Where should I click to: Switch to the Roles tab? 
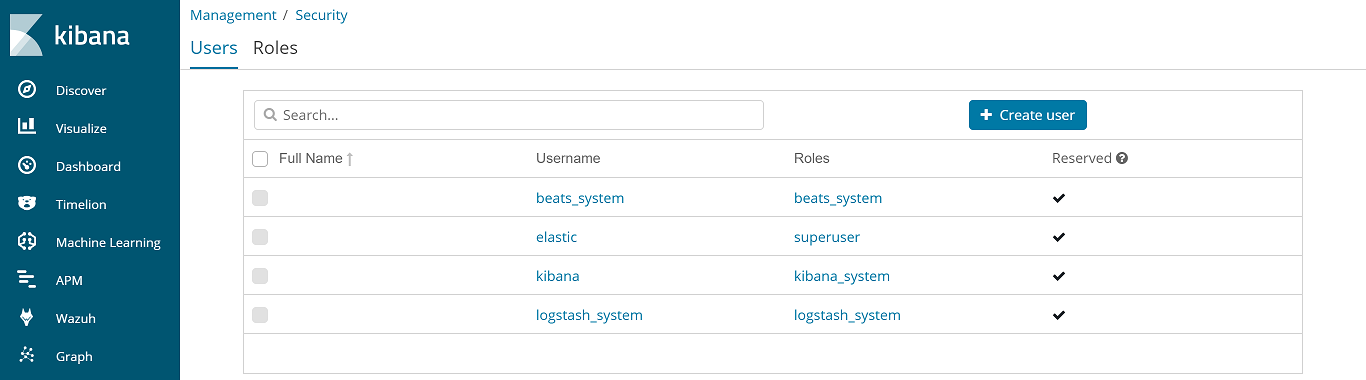pos(275,48)
